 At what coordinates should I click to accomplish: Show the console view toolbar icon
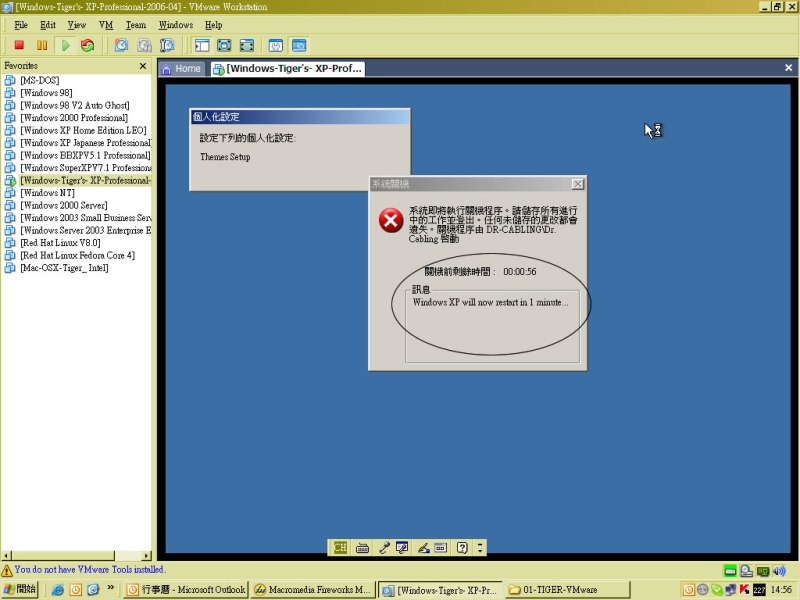(299, 45)
